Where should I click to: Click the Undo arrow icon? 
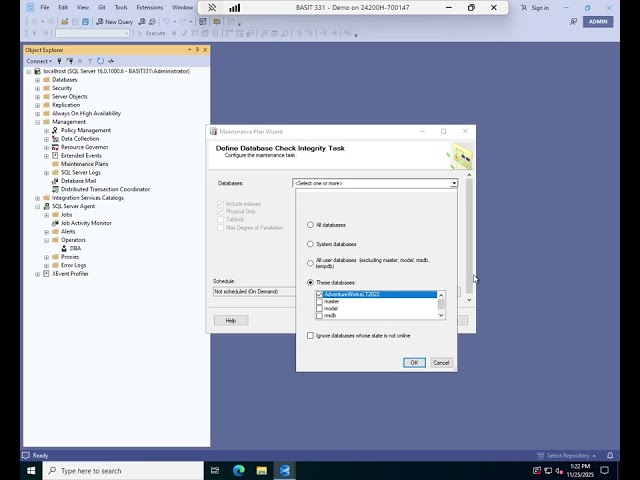(x=166, y=22)
